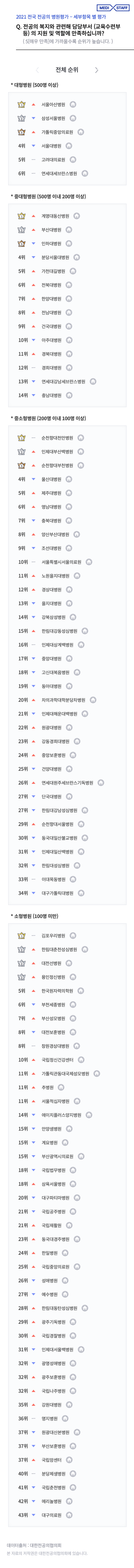The width and height of the screenshot is (134, 1568).
Task: Click the 고려대의료원 hospital name
Action: coord(53,160)
